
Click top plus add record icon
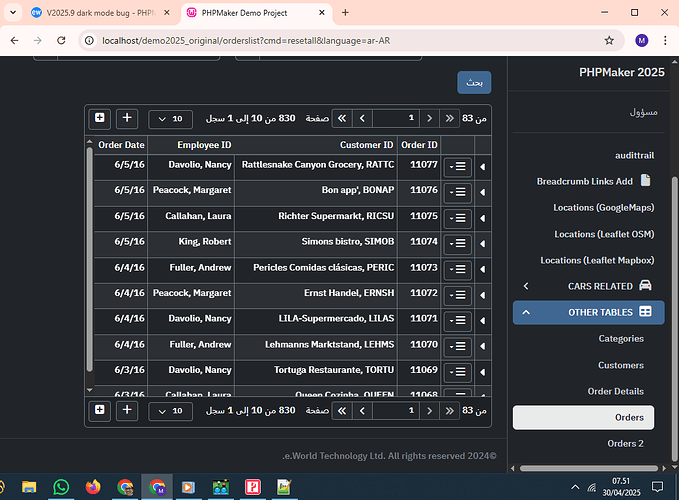[127, 118]
